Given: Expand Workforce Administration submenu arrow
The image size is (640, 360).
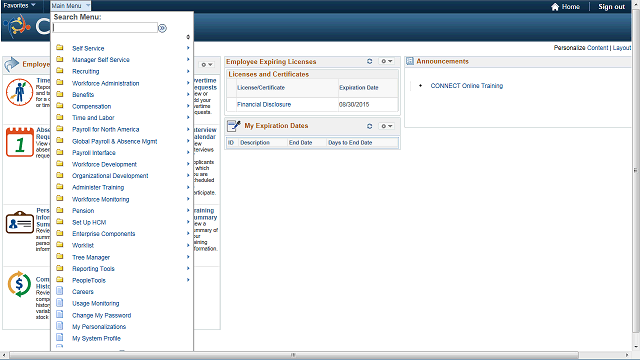Looking at the screenshot, I should [x=188, y=83].
